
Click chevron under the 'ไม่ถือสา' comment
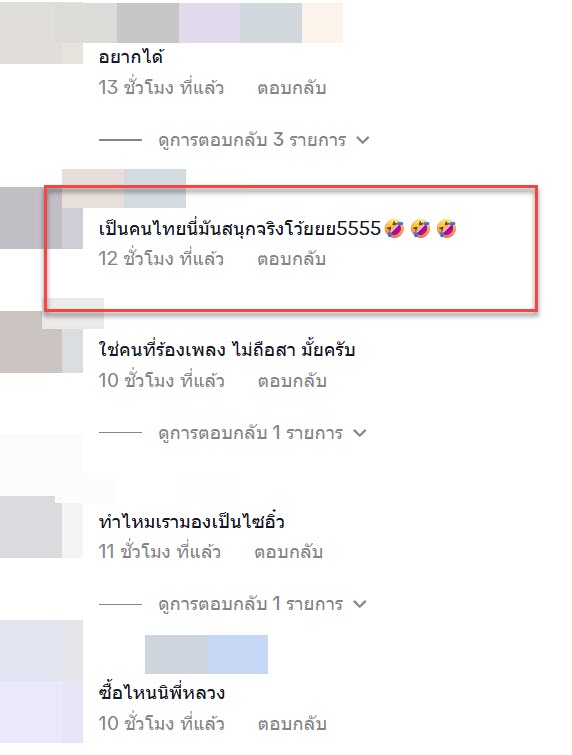(360, 433)
